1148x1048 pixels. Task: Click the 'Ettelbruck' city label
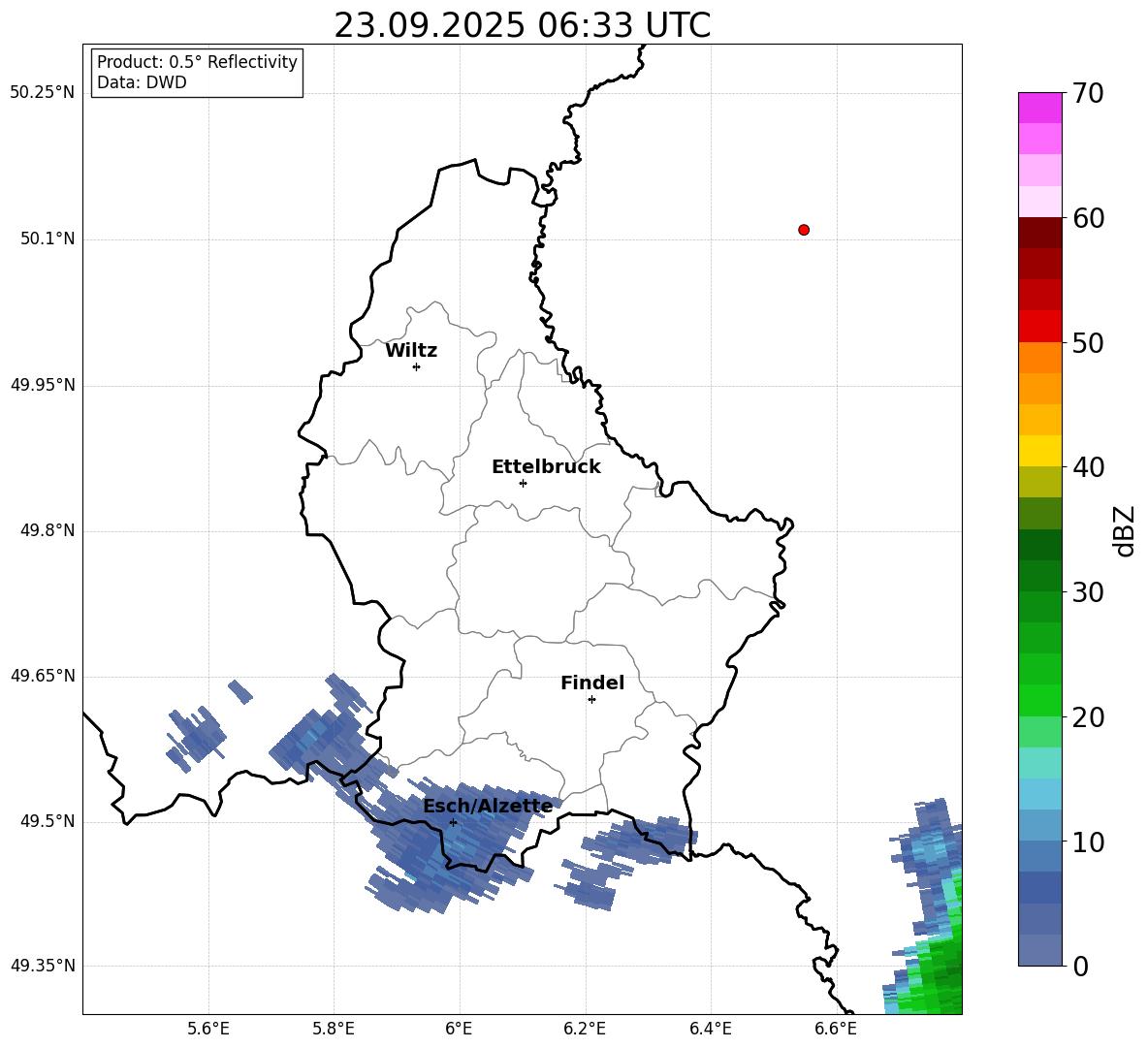pos(546,467)
